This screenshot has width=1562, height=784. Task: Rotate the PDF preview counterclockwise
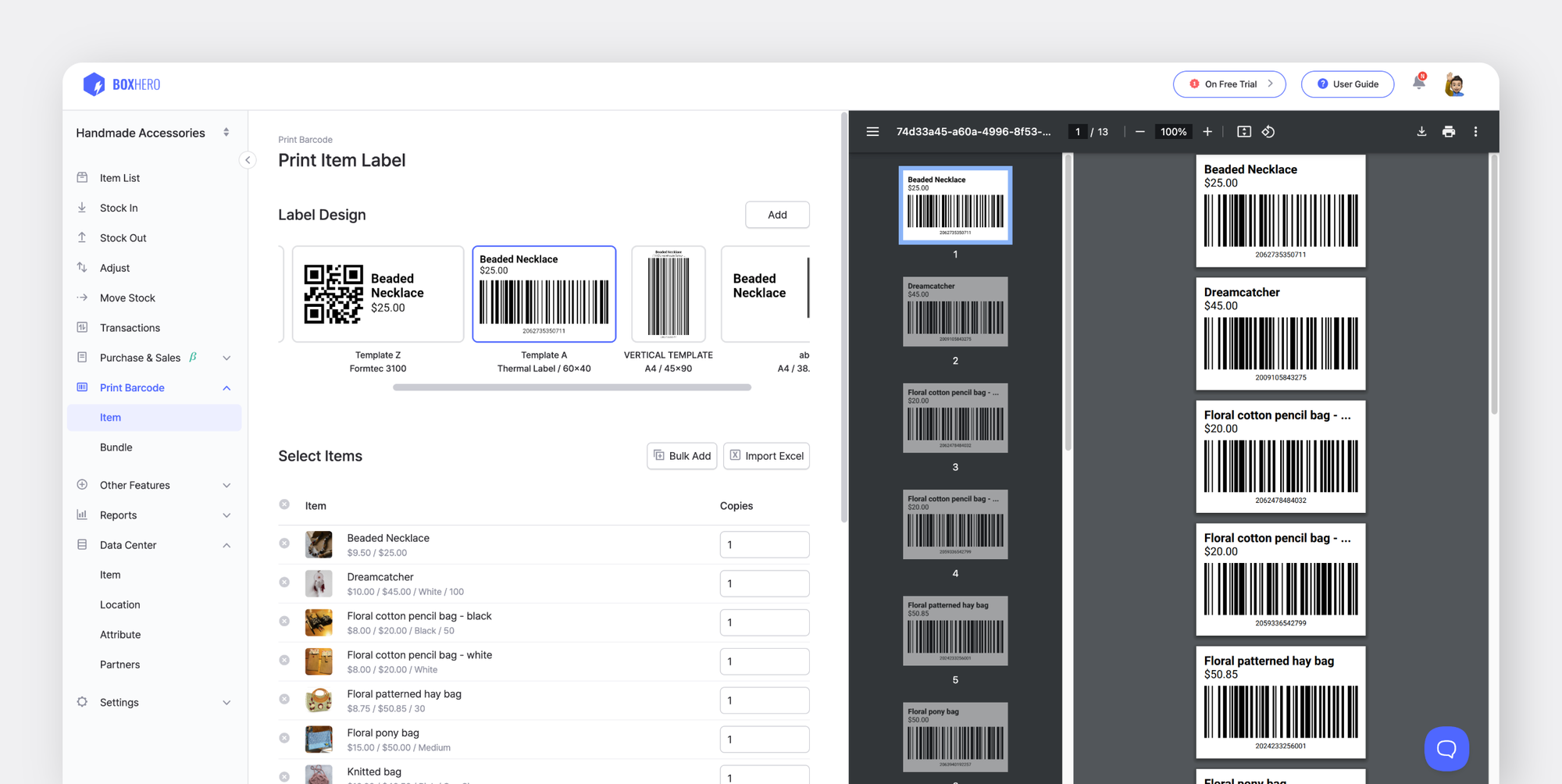[1268, 131]
